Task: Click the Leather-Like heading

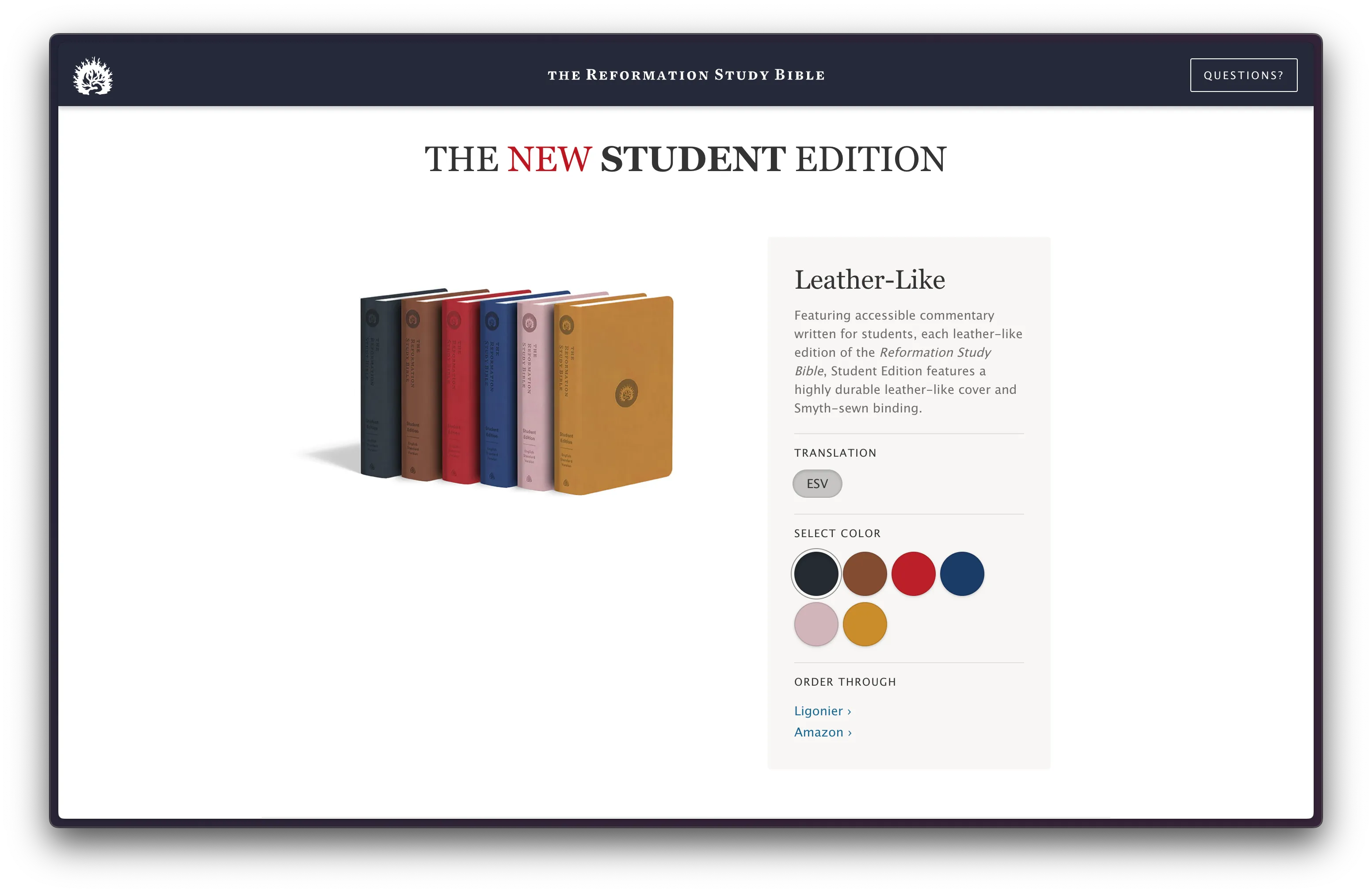Action: pyautogui.click(x=869, y=279)
